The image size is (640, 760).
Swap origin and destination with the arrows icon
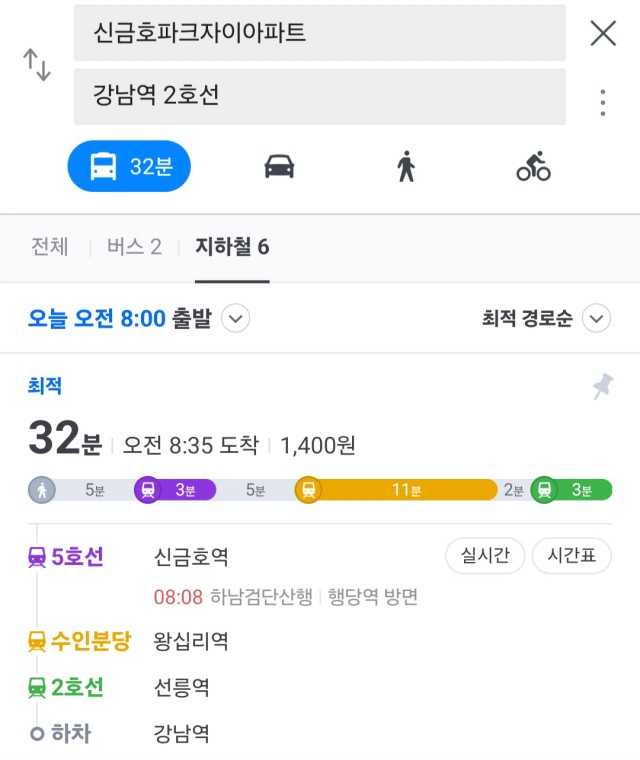coord(37,64)
